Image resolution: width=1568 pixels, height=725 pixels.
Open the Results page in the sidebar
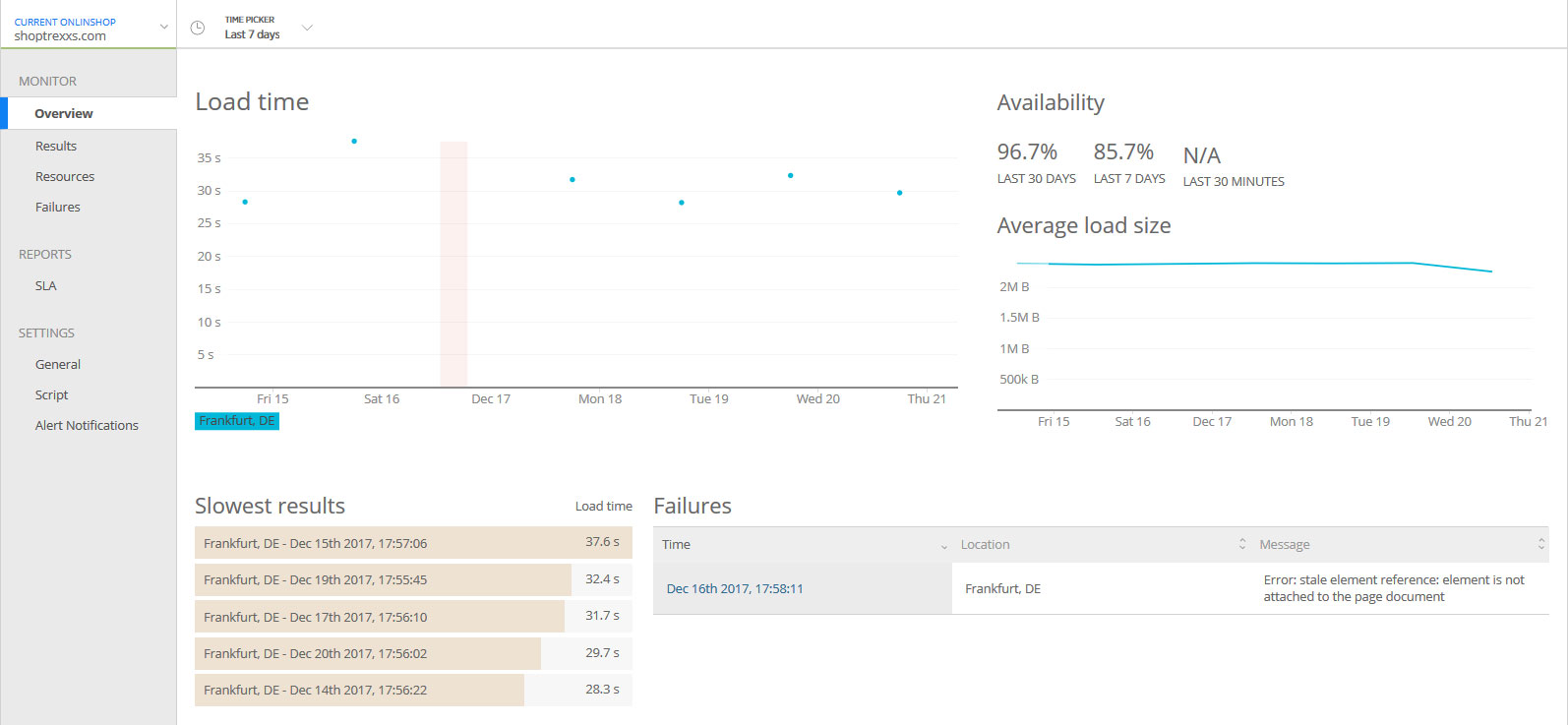[56, 147]
